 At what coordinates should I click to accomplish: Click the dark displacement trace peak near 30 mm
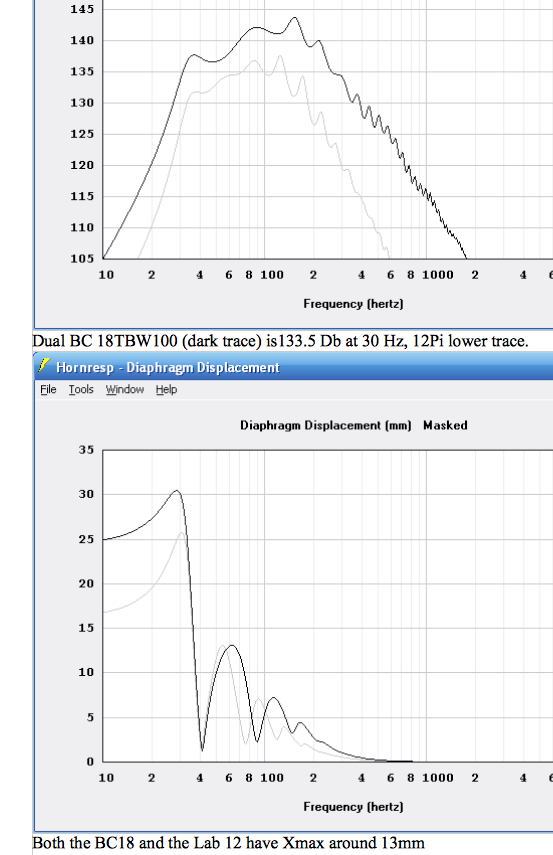177,491
